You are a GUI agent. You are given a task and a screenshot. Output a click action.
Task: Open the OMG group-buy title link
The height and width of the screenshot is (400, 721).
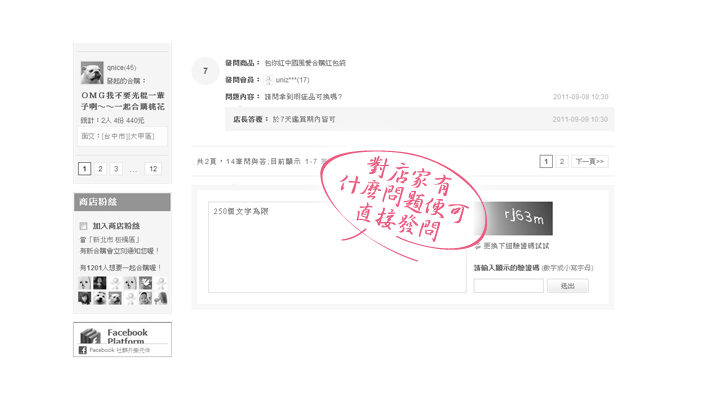[x=123, y=101]
